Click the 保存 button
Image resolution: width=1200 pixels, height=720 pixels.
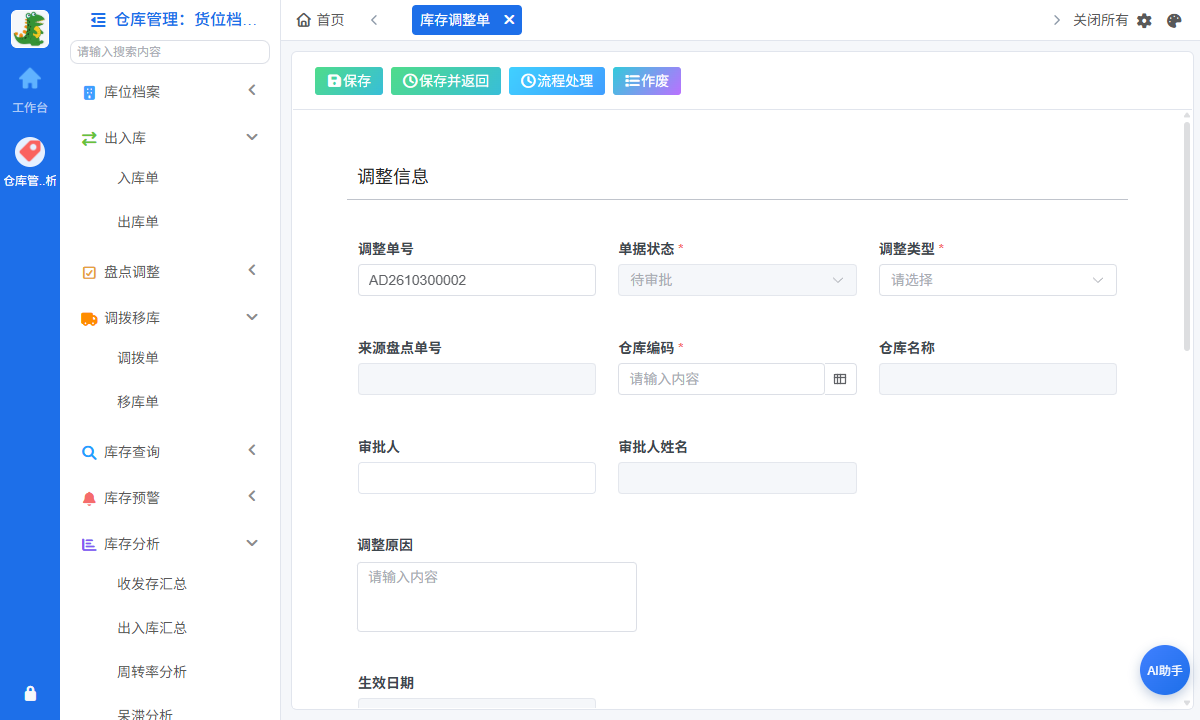tap(349, 81)
